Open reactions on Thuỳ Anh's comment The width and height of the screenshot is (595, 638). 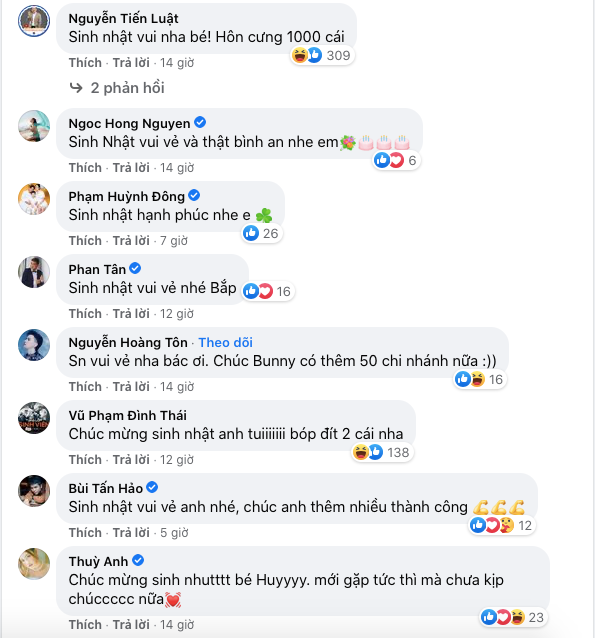(513, 617)
